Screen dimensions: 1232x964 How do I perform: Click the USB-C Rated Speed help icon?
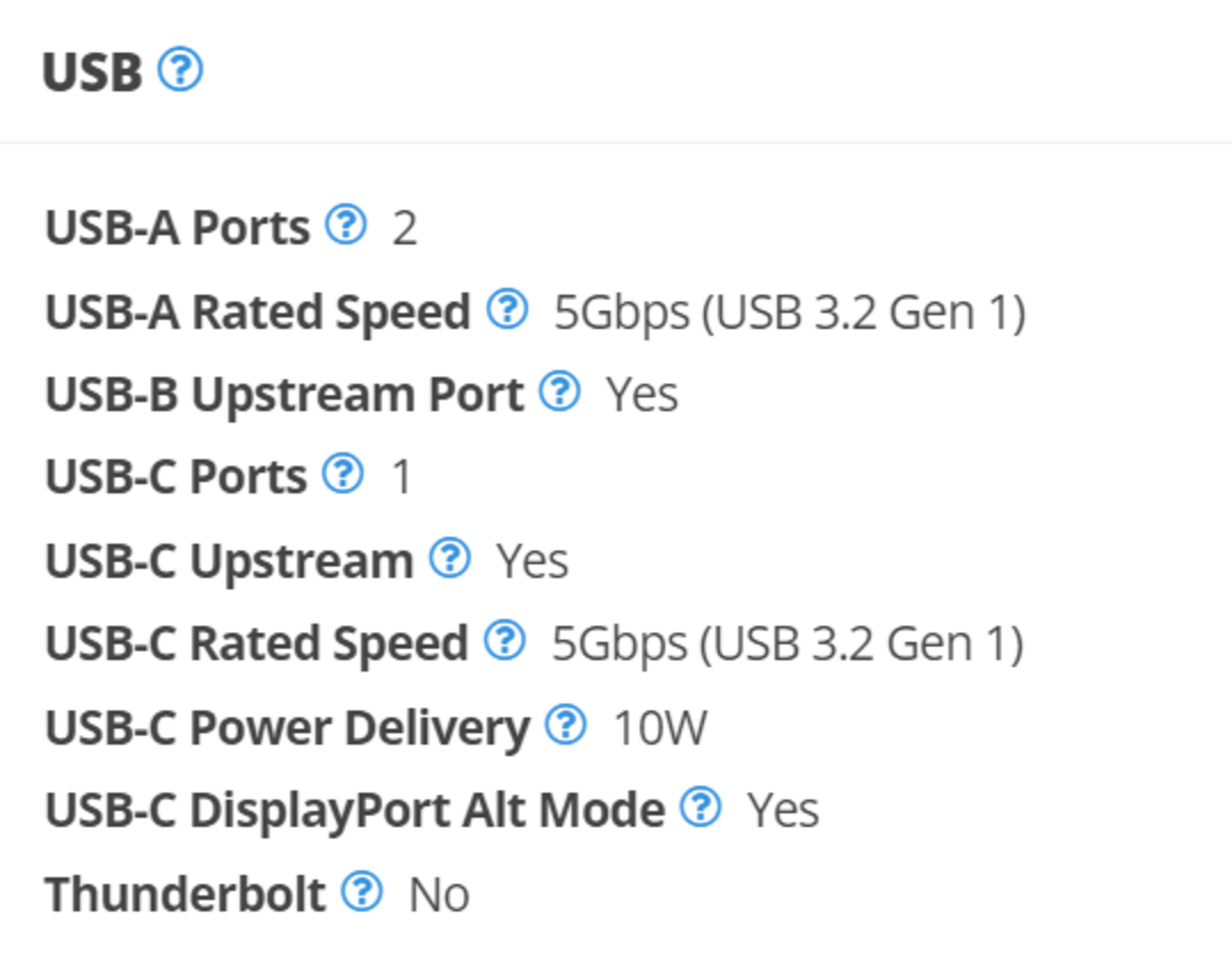(x=505, y=640)
